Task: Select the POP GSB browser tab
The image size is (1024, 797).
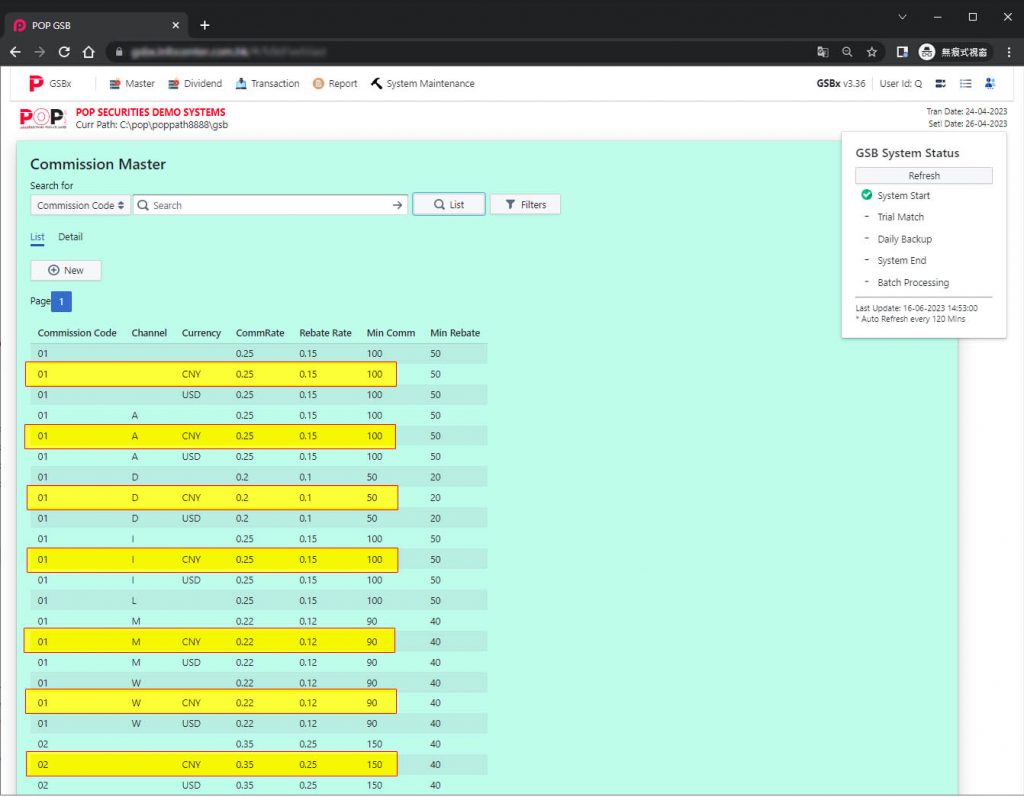Action: (97, 25)
